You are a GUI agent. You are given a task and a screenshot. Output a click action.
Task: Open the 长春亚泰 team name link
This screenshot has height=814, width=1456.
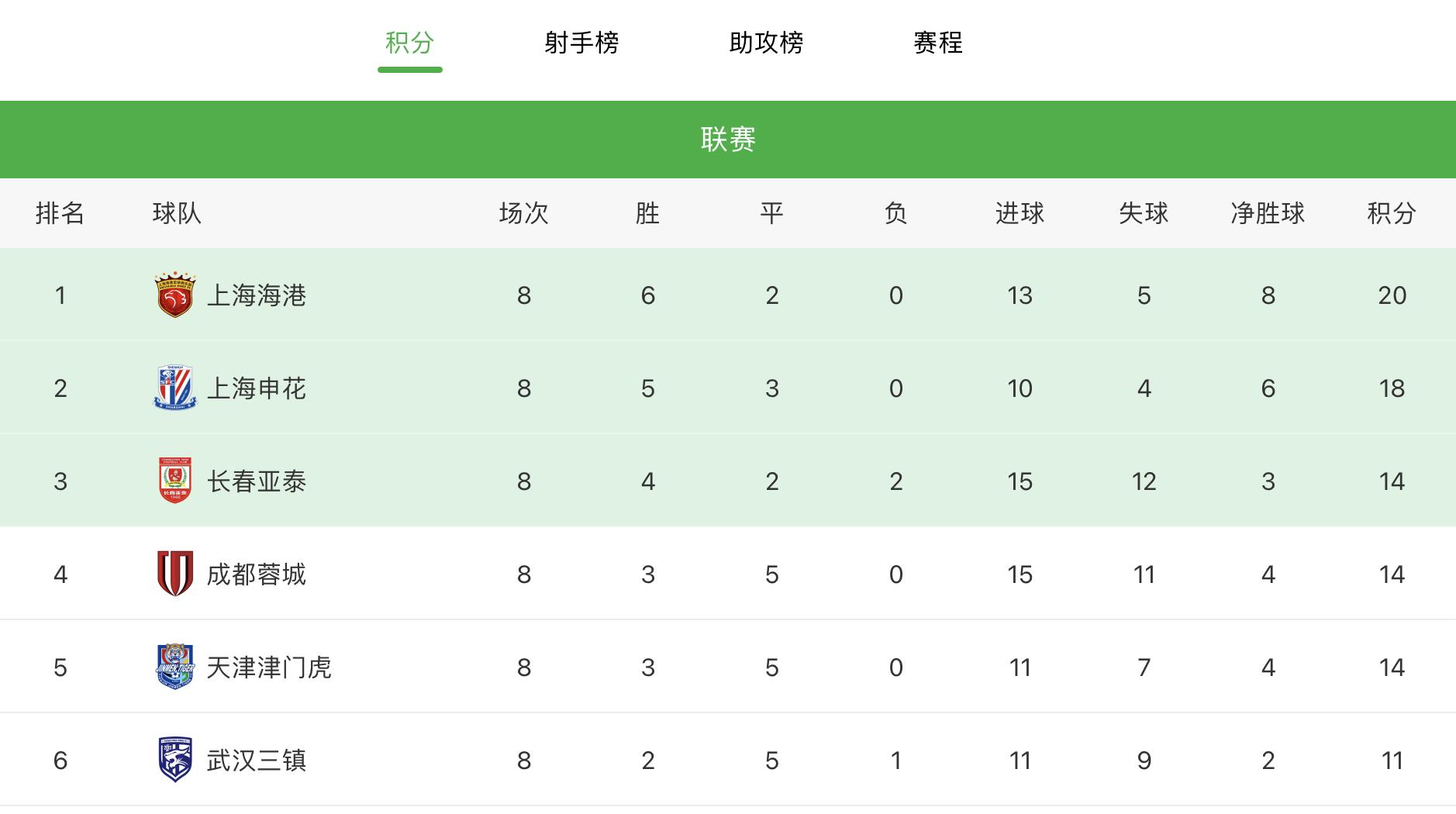pos(257,481)
